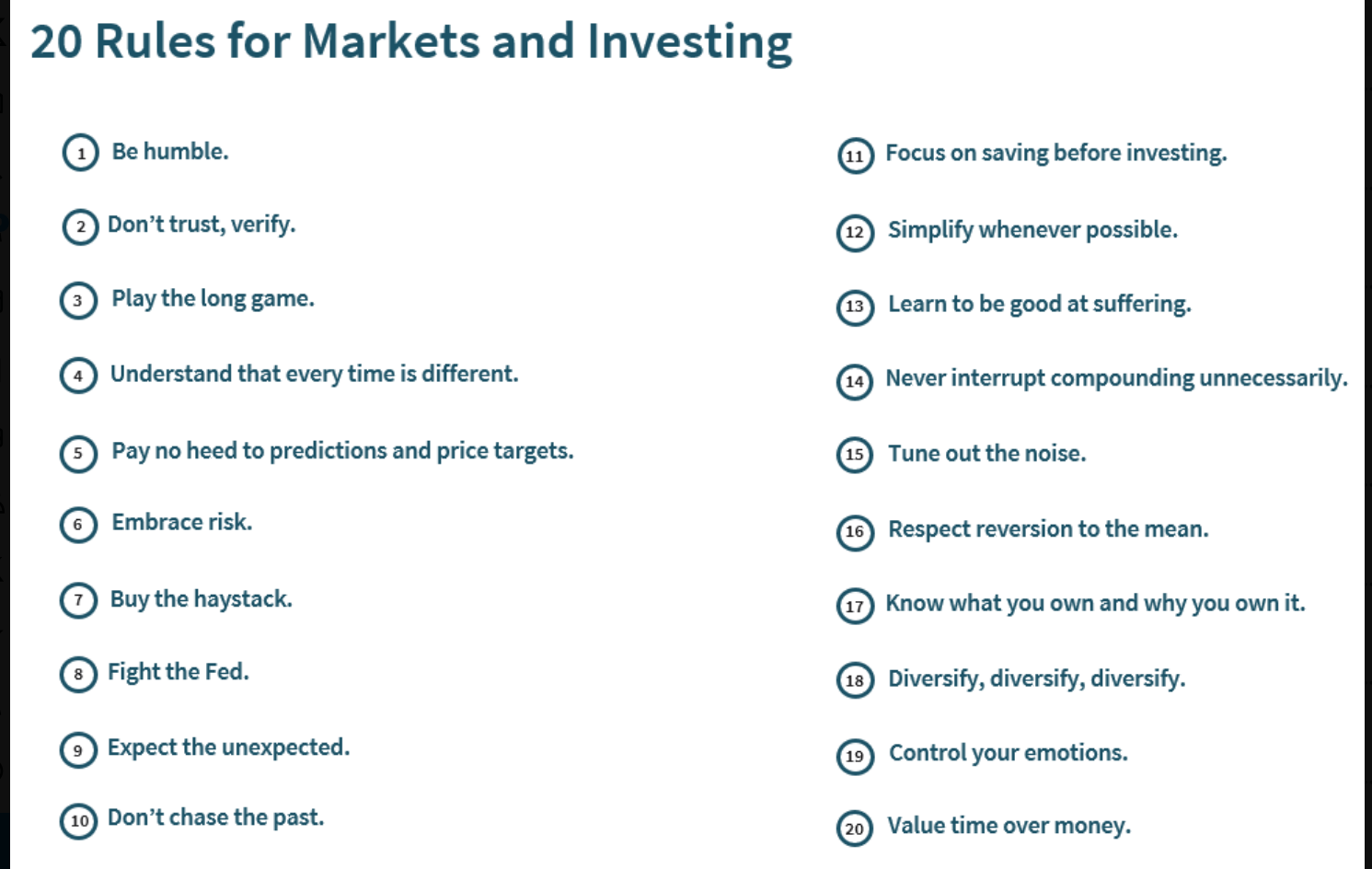This screenshot has height=869, width=1372.
Task: Click "Value time over money." rule
Action: coord(1009,826)
